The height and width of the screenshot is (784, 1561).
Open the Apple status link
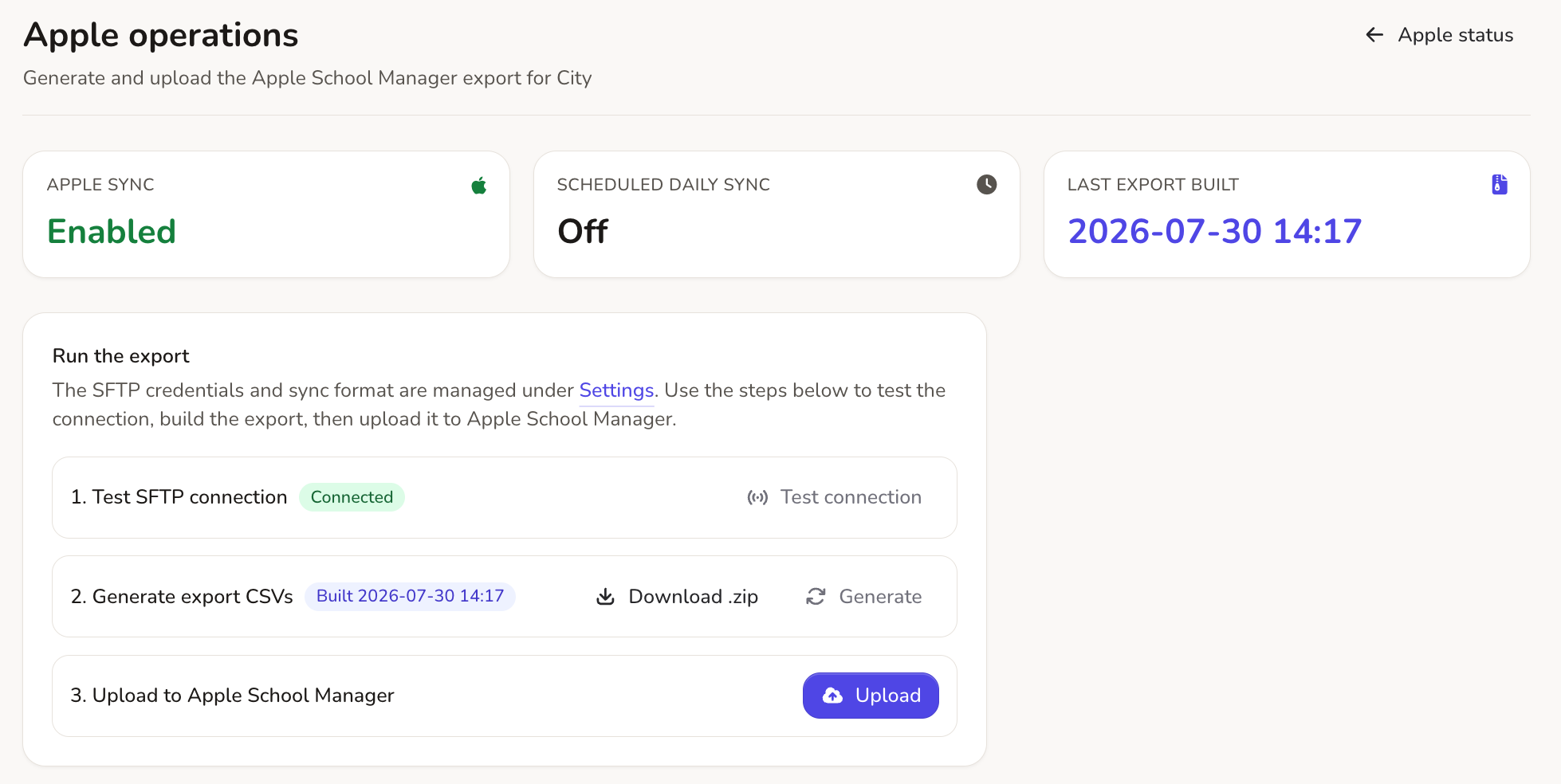[1439, 35]
